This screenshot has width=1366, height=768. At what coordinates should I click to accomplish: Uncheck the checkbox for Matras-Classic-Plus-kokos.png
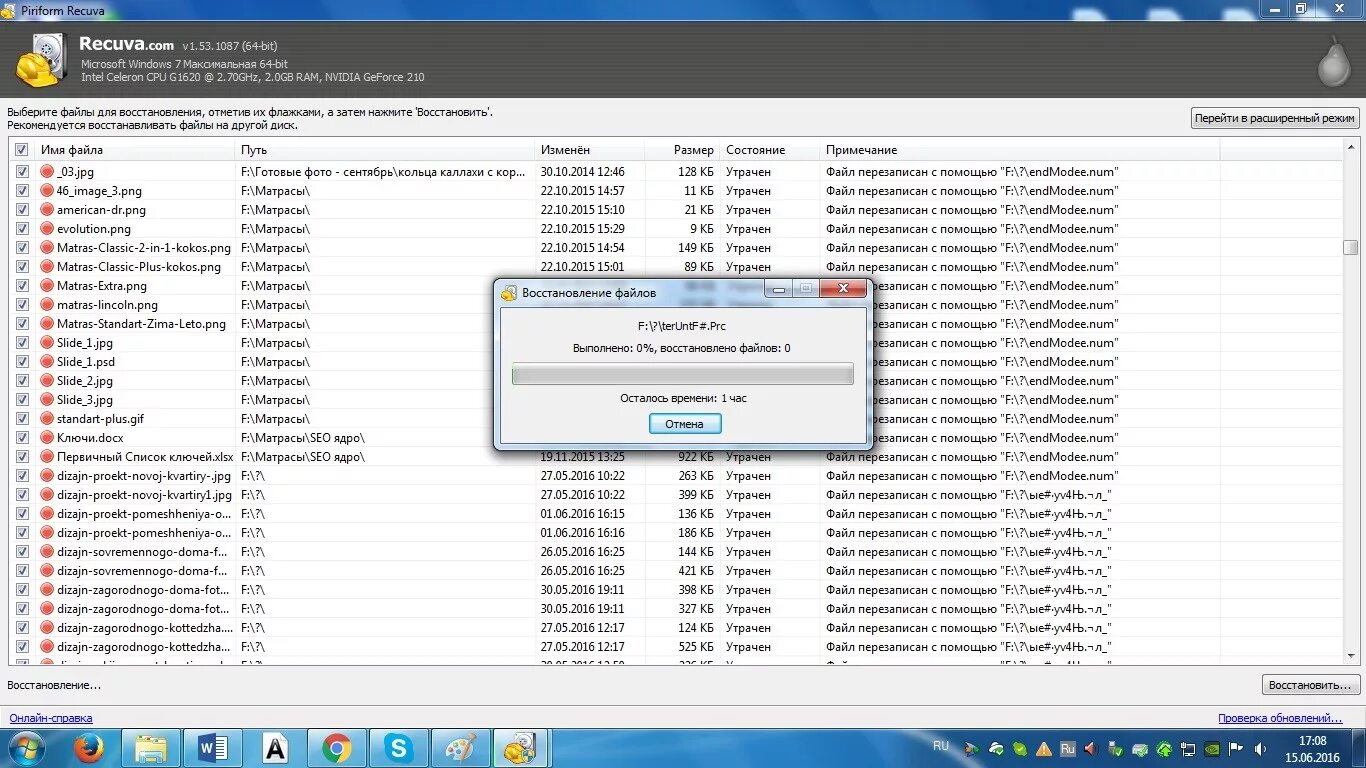[x=22, y=267]
